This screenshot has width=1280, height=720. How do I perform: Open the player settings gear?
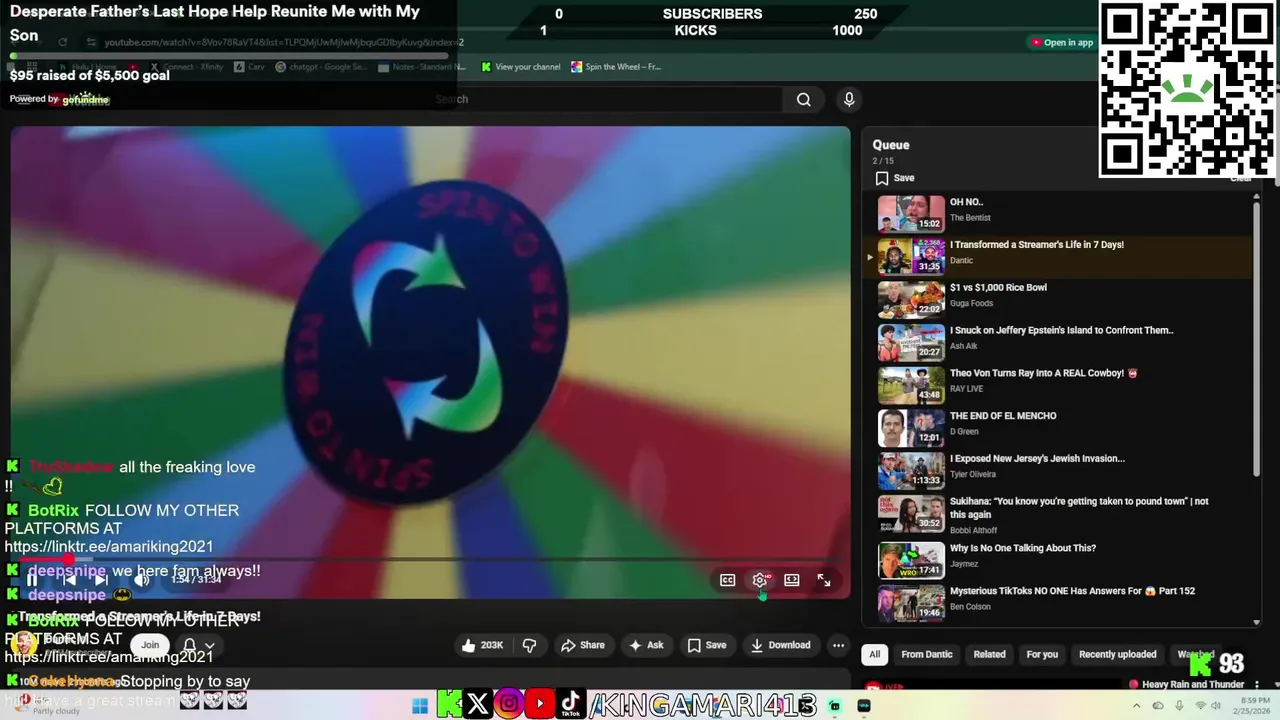(x=760, y=580)
